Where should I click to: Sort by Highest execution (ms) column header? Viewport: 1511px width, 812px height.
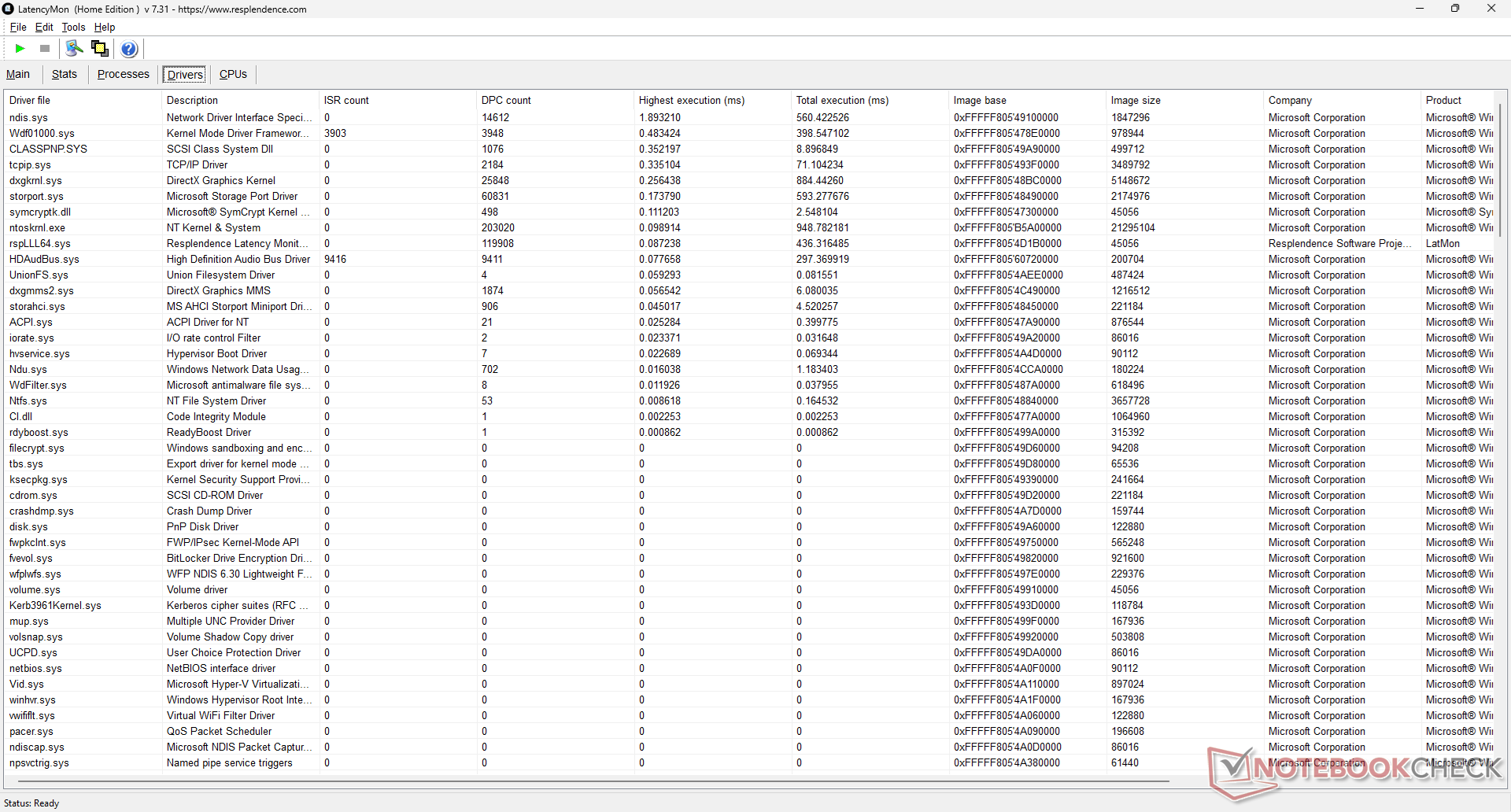[x=713, y=100]
